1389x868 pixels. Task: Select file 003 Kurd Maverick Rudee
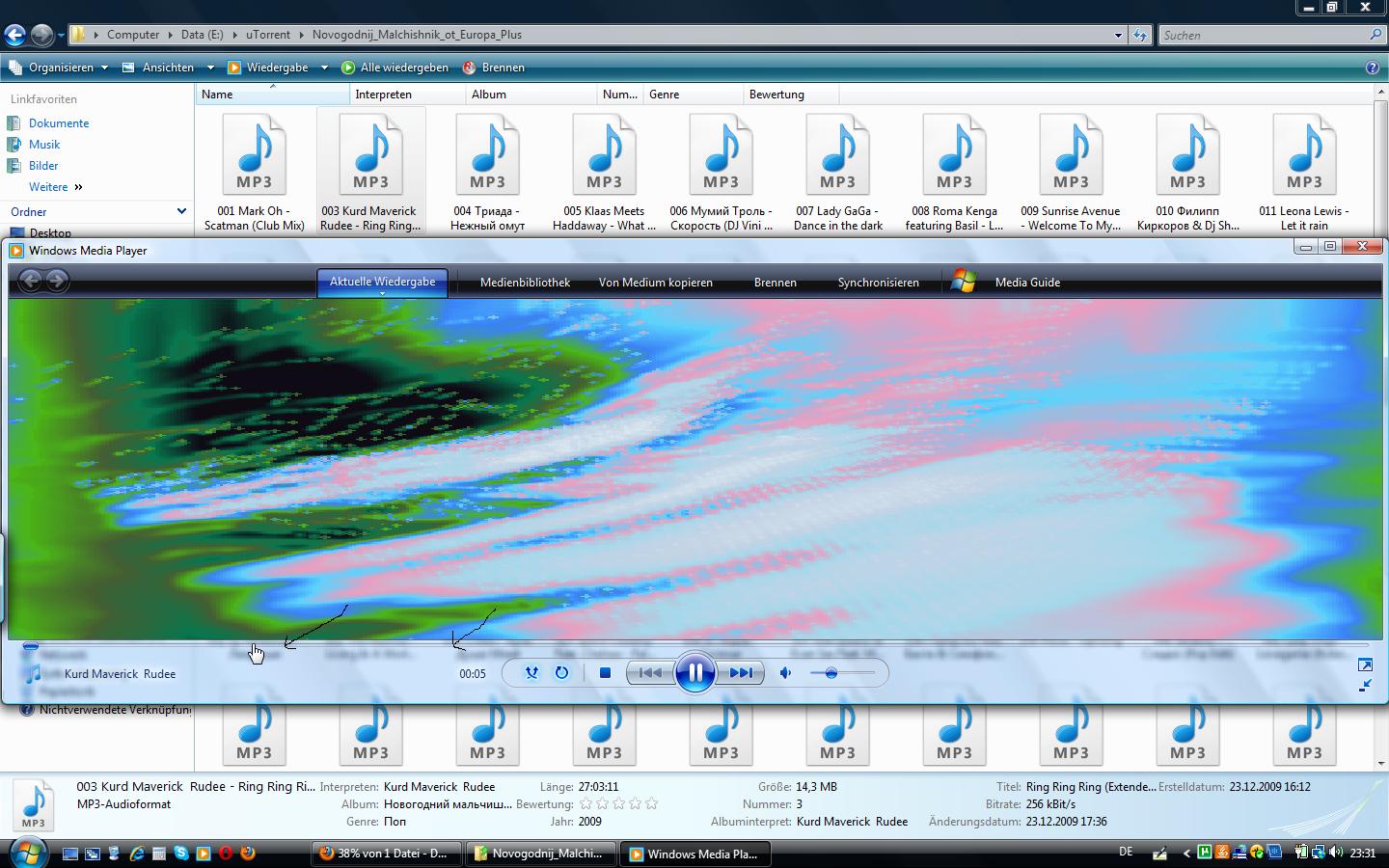(371, 173)
